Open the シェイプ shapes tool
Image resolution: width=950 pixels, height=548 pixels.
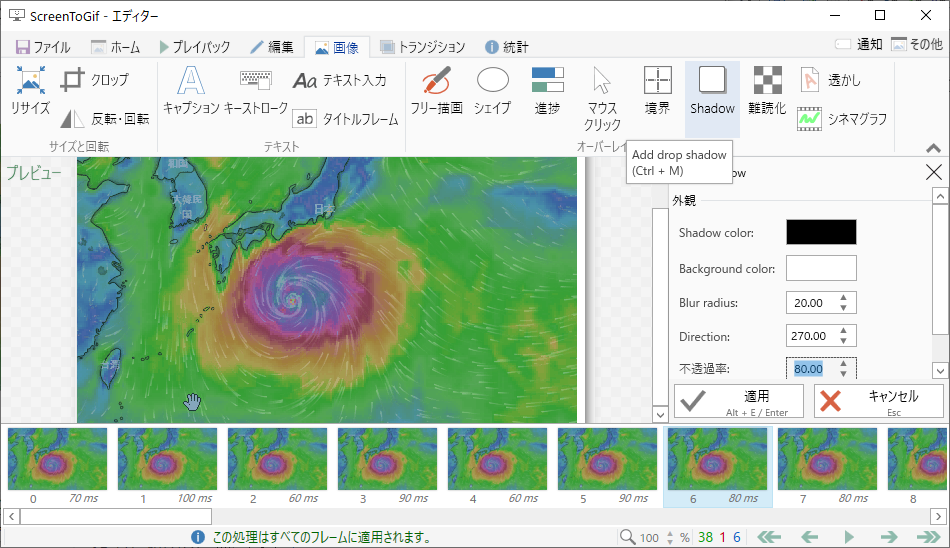pyautogui.click(x=492, y=91)
